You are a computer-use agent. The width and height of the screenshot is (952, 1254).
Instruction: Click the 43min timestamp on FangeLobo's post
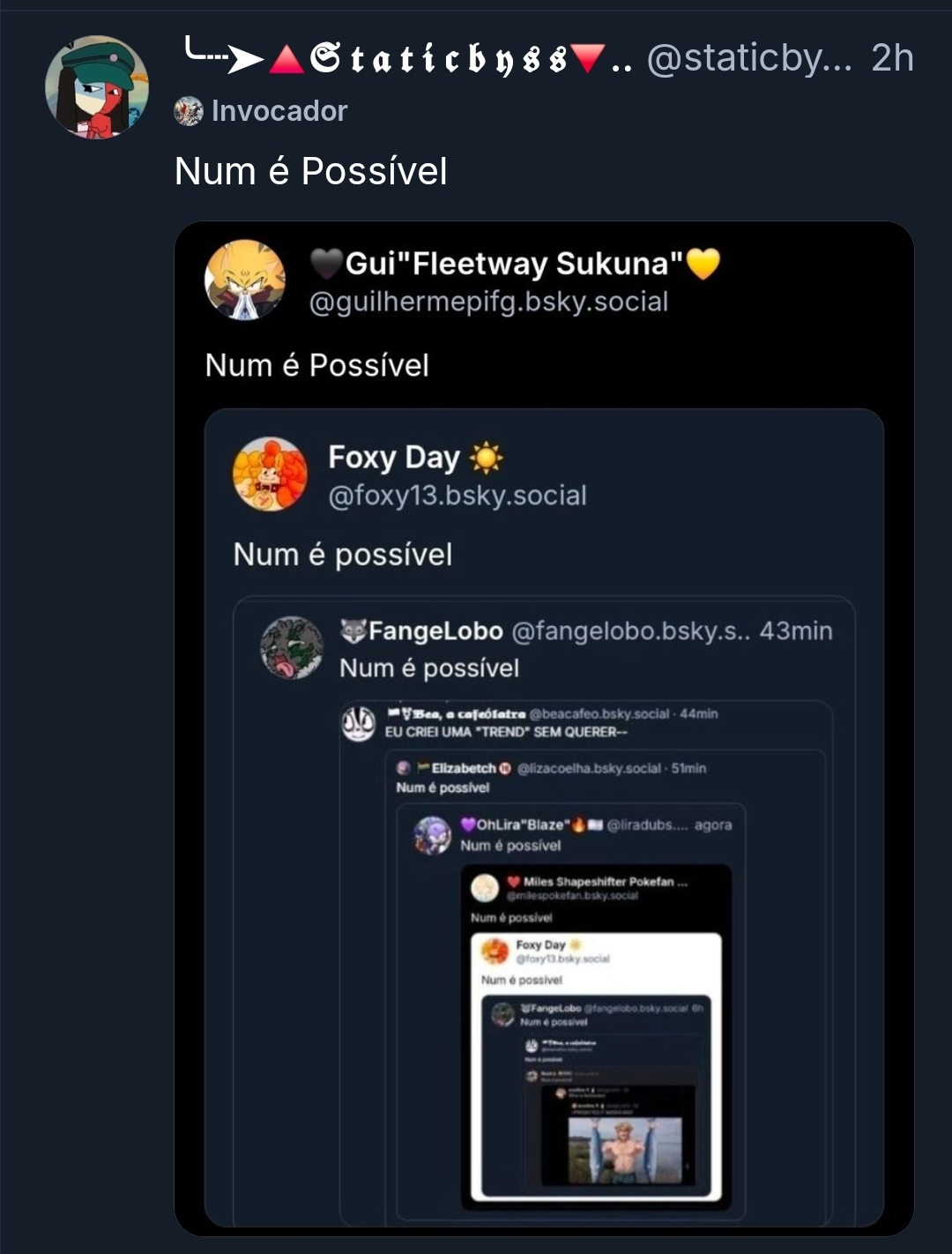796,631
